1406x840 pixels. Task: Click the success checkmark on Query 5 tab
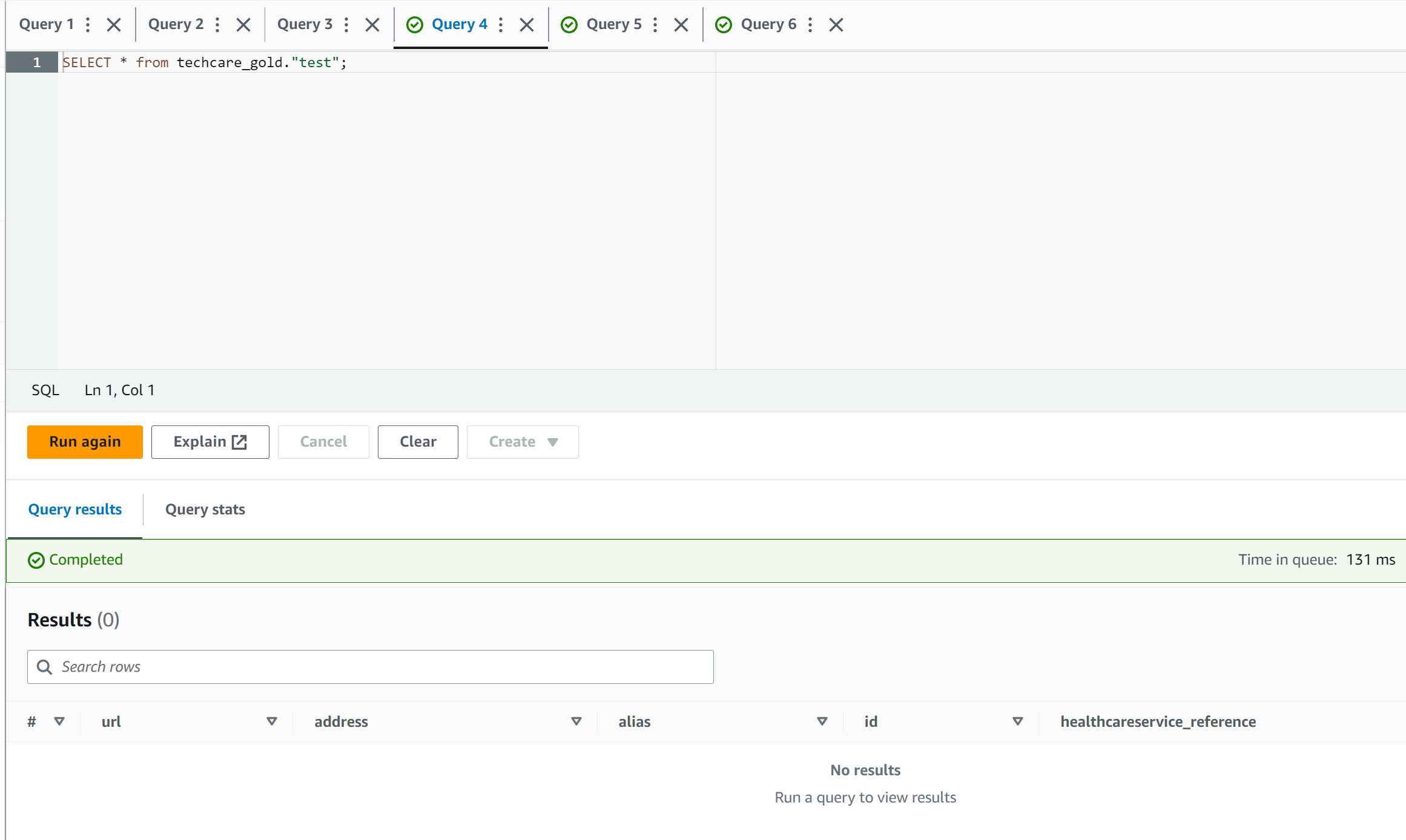pos(569,24)
